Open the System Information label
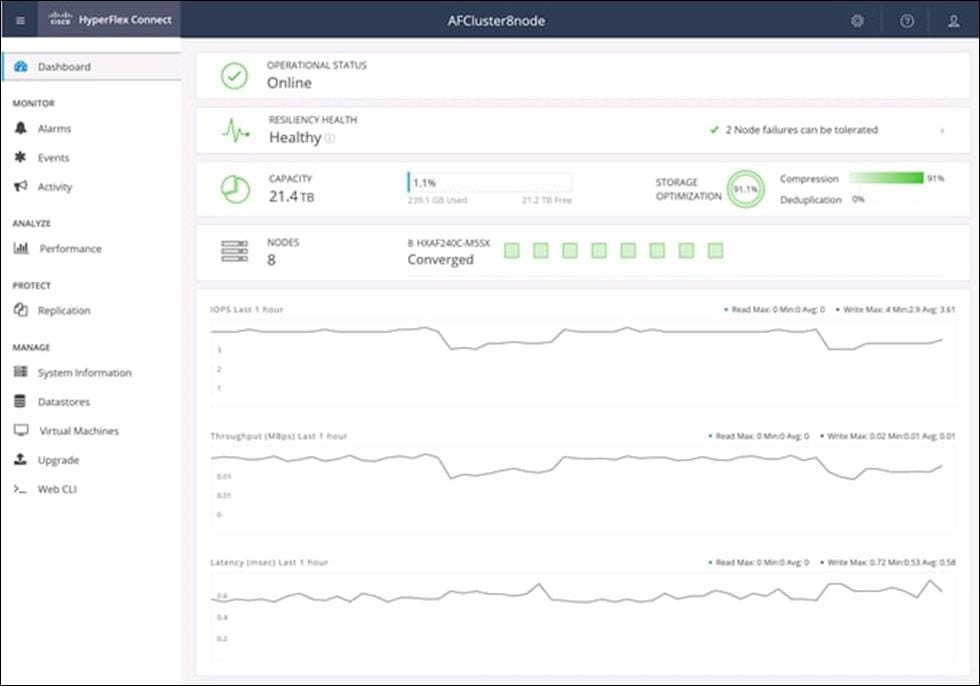This screenshot has height=686, width=980. [84, 372]
